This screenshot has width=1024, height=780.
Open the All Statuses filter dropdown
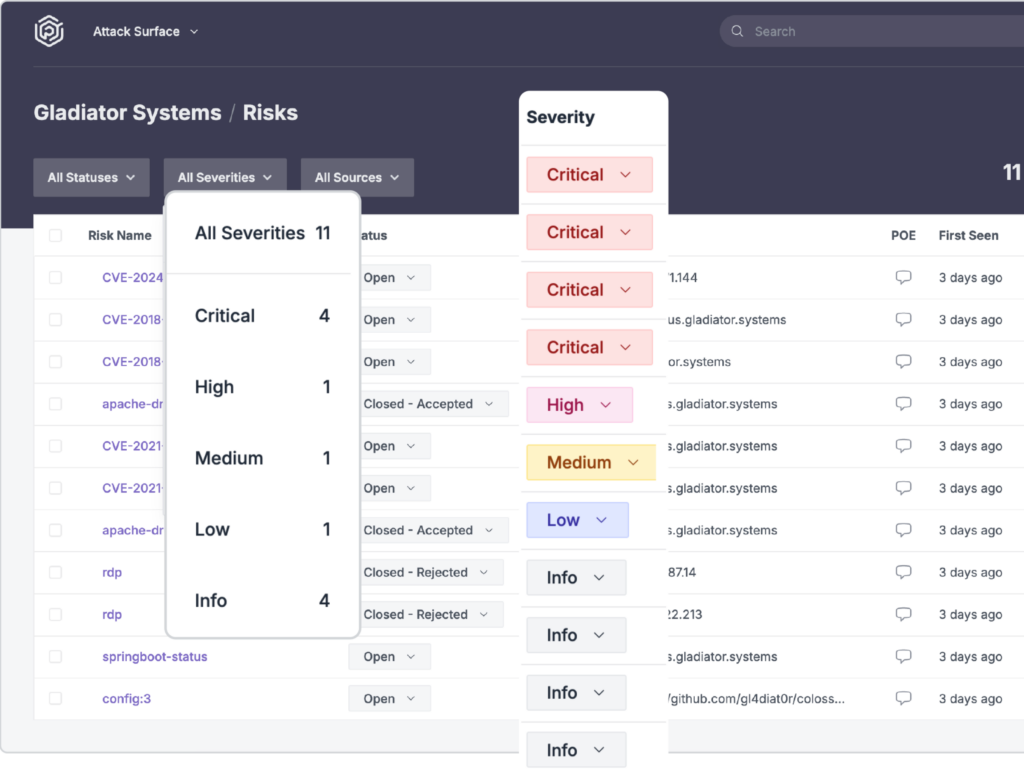[x=91, y=177]
